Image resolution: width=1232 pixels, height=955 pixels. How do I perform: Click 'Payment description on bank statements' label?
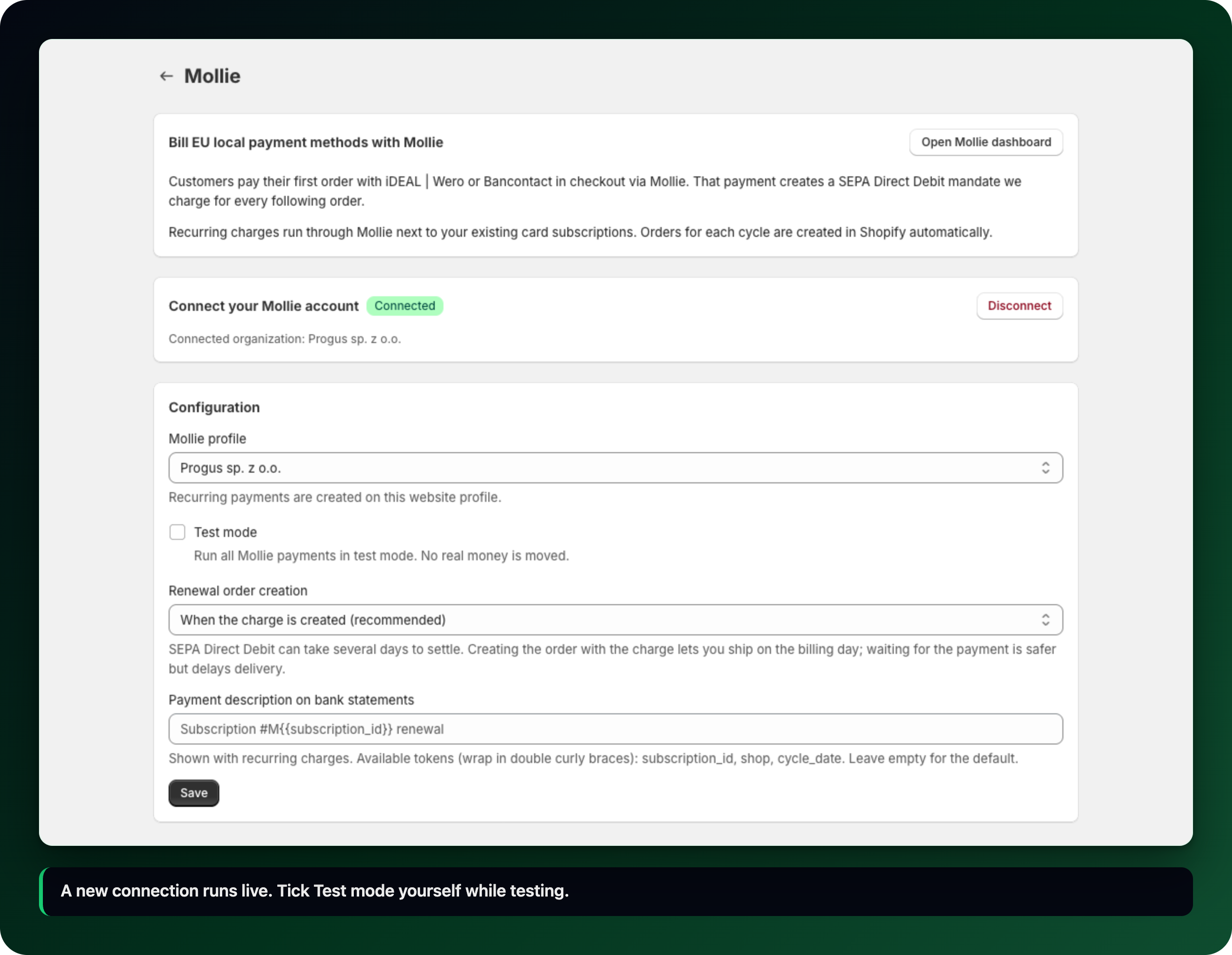[291, 700]
